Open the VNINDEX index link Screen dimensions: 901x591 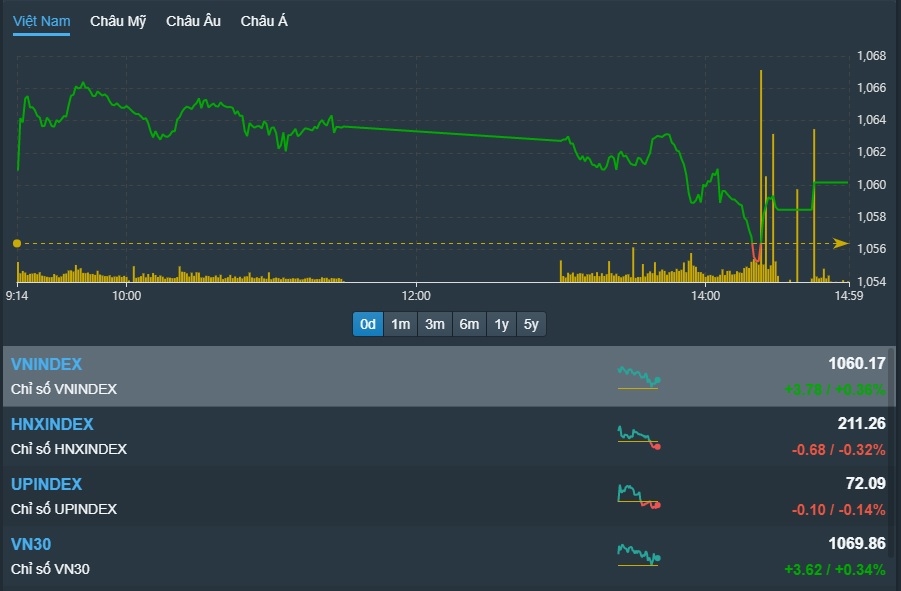coord(47,364)
